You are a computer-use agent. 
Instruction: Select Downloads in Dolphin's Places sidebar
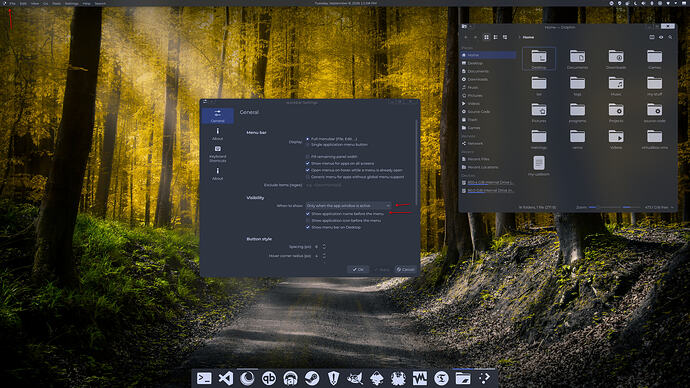(488, 80)
